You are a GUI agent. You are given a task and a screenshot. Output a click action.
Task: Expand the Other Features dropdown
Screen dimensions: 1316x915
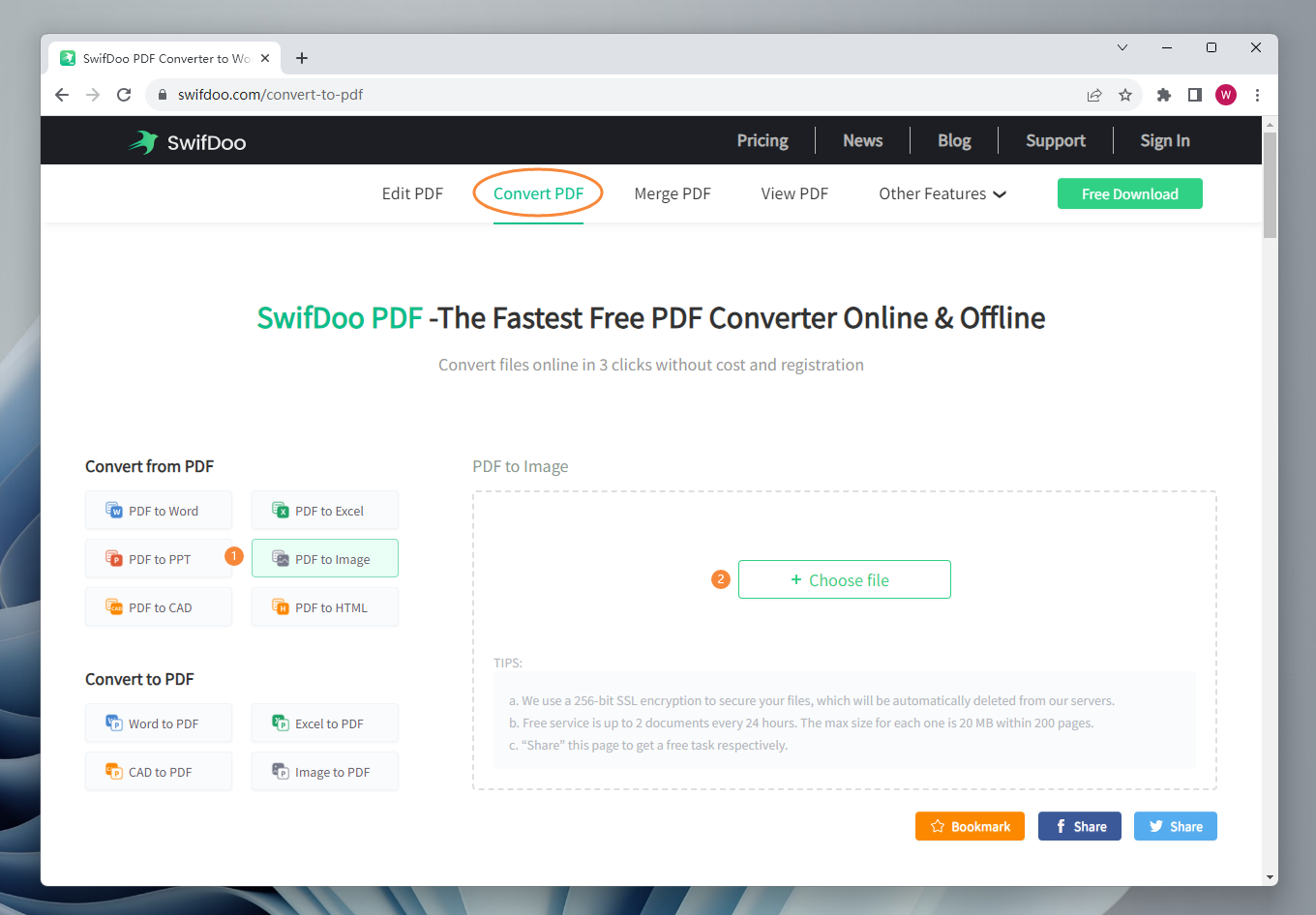(942, 193)
